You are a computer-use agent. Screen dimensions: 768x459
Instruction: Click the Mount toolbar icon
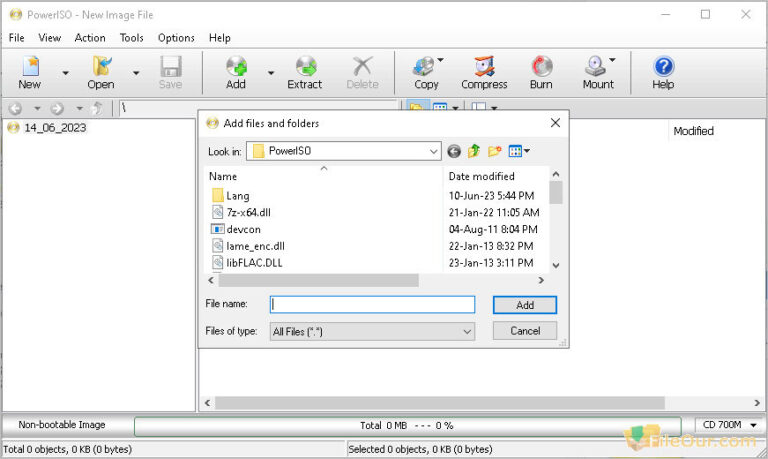598,72
